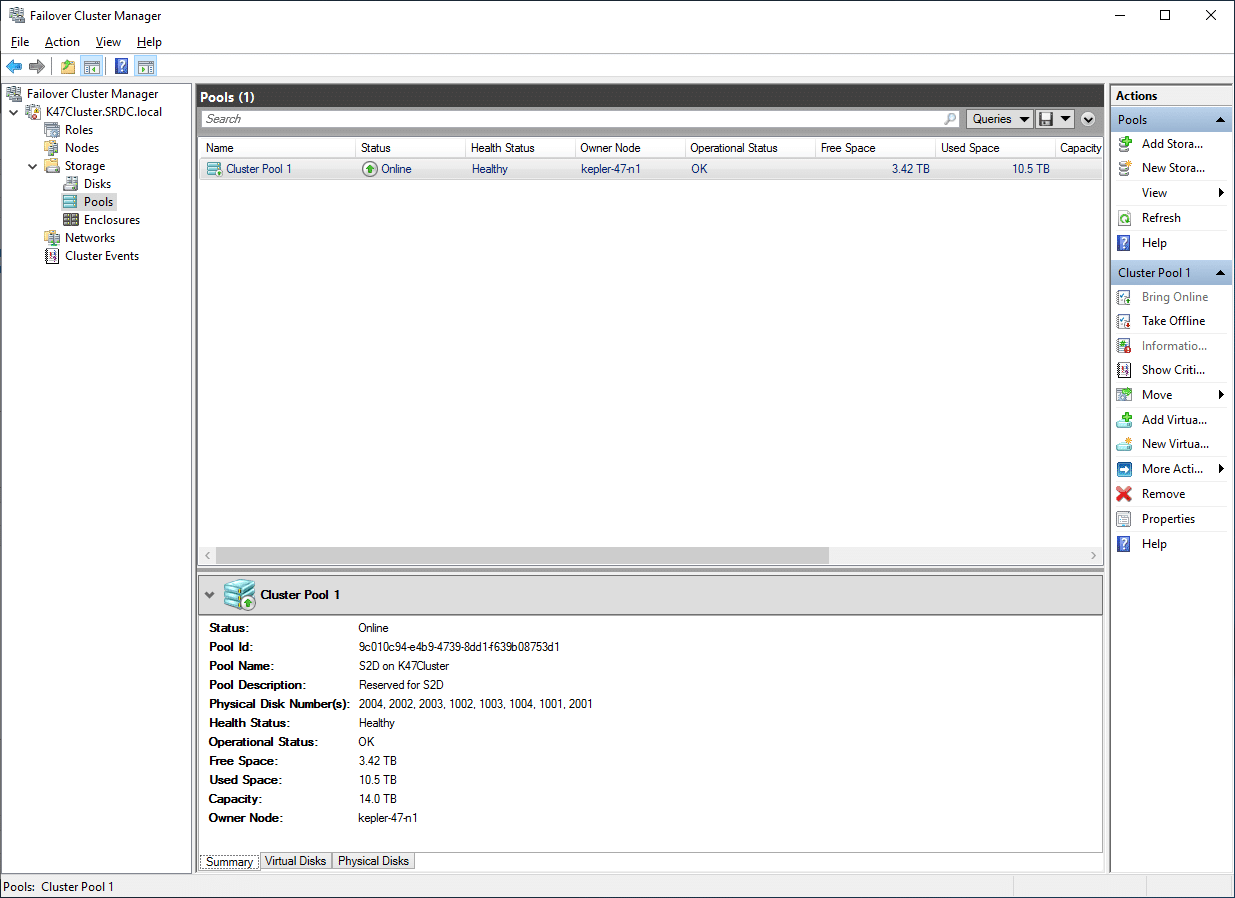Select Pools under Storage
1235x898 pixels.
tap(98, 202)
